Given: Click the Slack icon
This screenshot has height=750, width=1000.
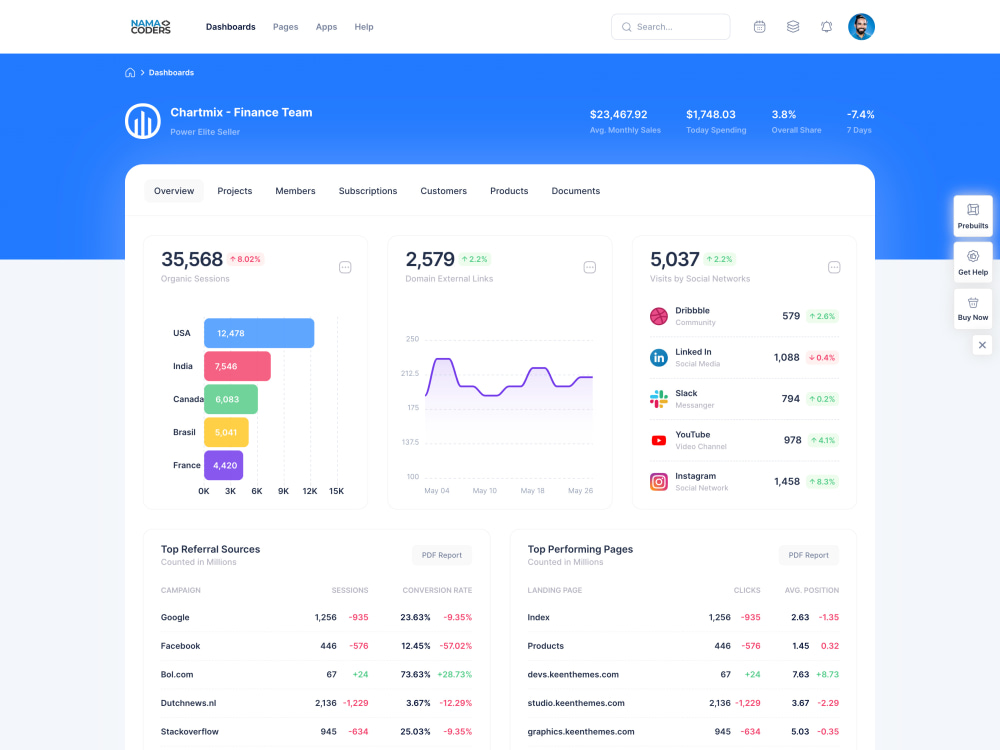Looking at the screenshot, I should [659, 399].
